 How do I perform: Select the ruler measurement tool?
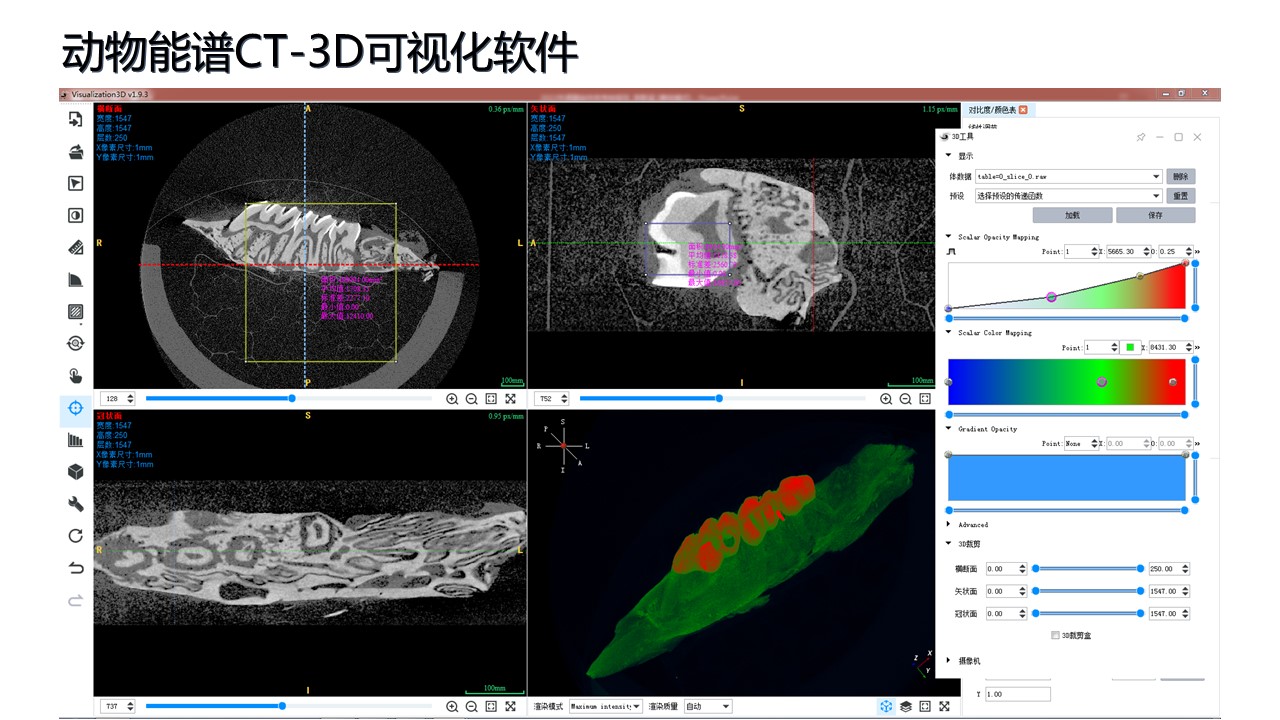(75, 247)
